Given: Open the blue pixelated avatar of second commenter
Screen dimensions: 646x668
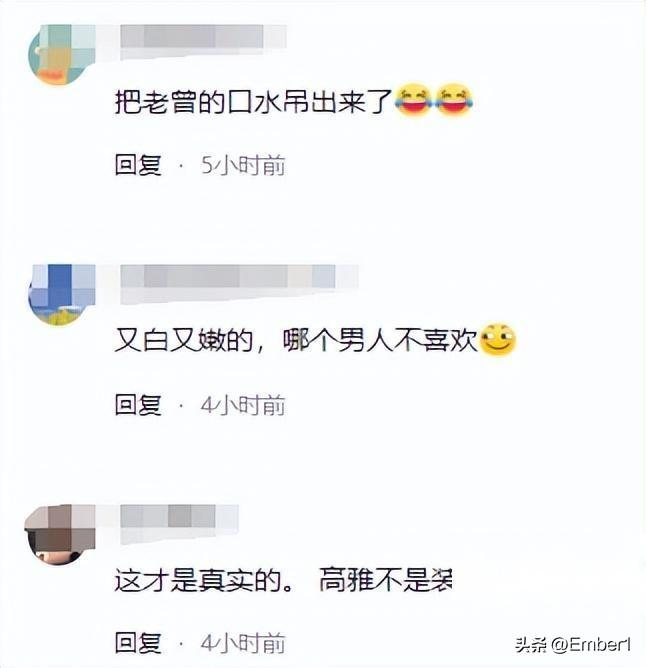Looking at the screenshot, I should (x=62, y=295).
